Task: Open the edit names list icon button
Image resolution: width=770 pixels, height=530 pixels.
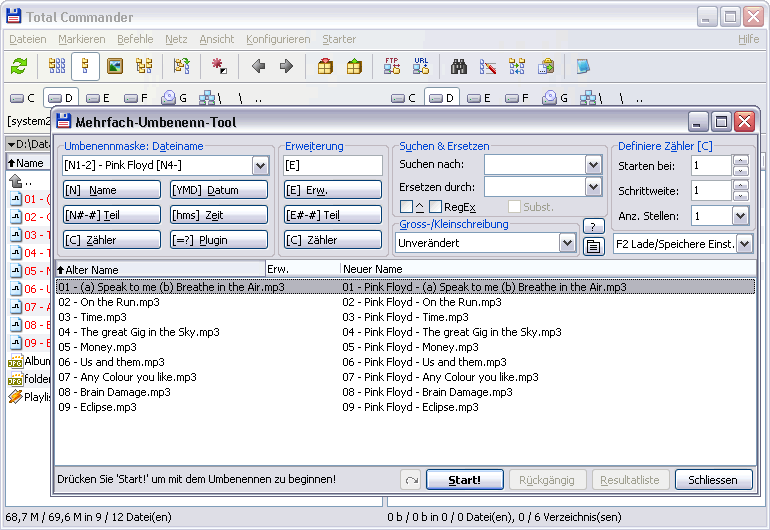Action: point(593,246)
